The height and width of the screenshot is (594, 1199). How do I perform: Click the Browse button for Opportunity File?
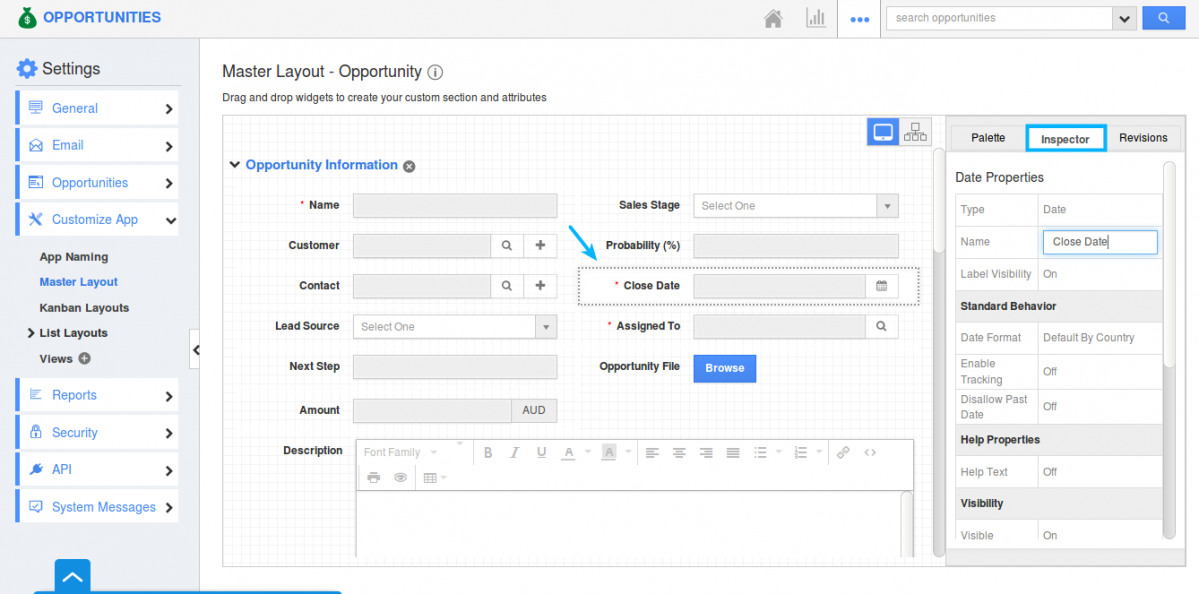pos(724,368)
